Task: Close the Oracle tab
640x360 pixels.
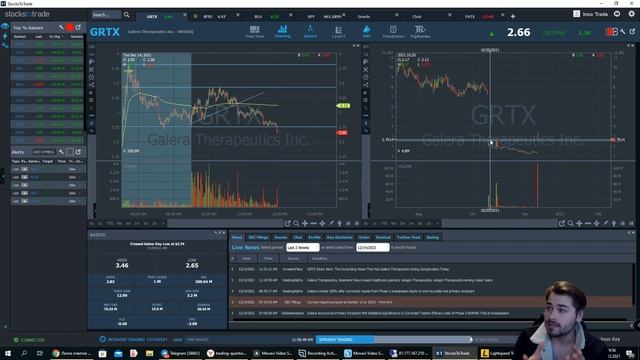Action: (396, 15)
